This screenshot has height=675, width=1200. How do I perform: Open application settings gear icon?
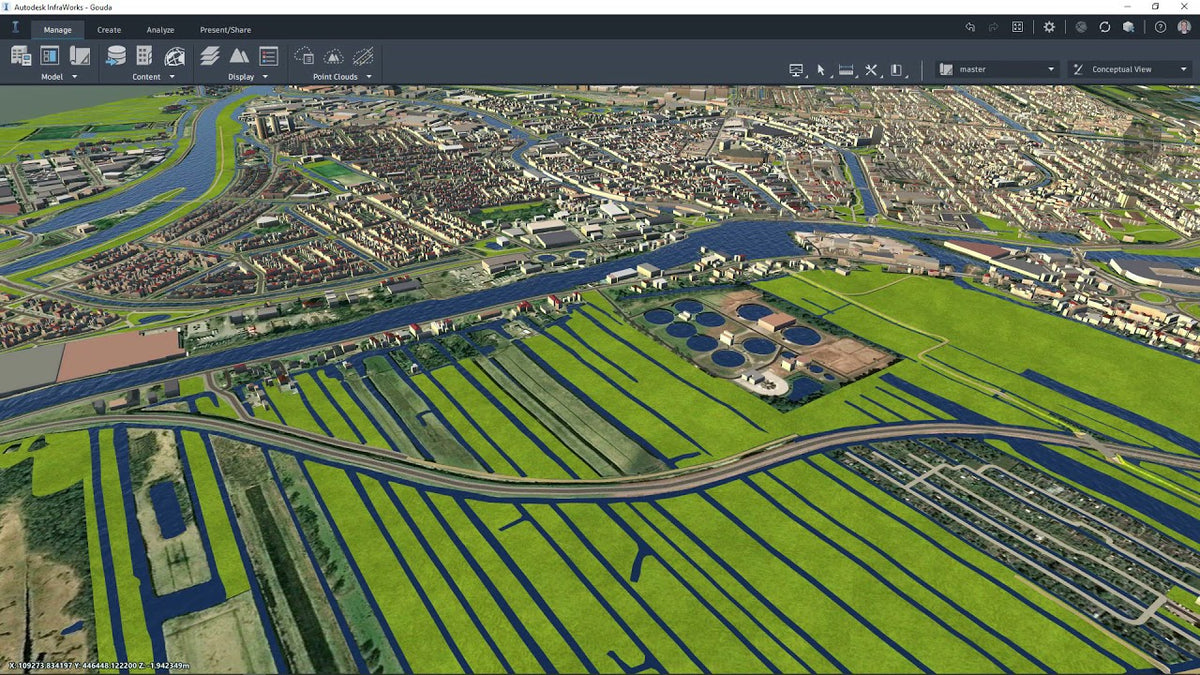1049,27
